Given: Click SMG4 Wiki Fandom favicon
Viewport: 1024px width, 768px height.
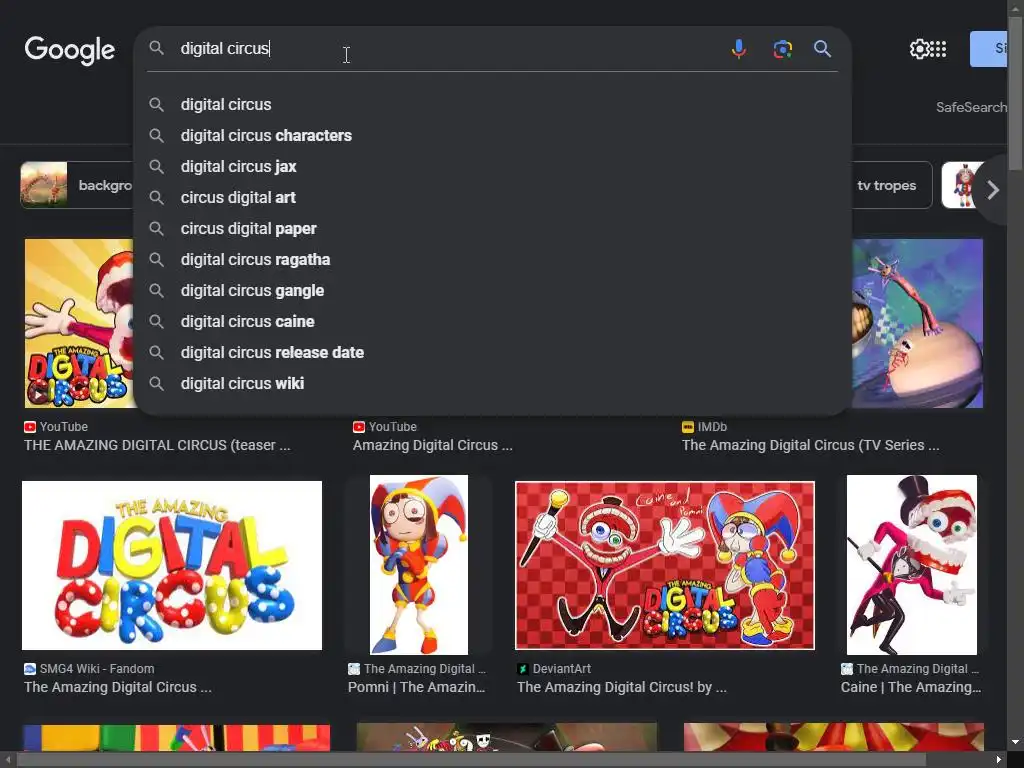Looking at the screenshot, I should [29, 669].
